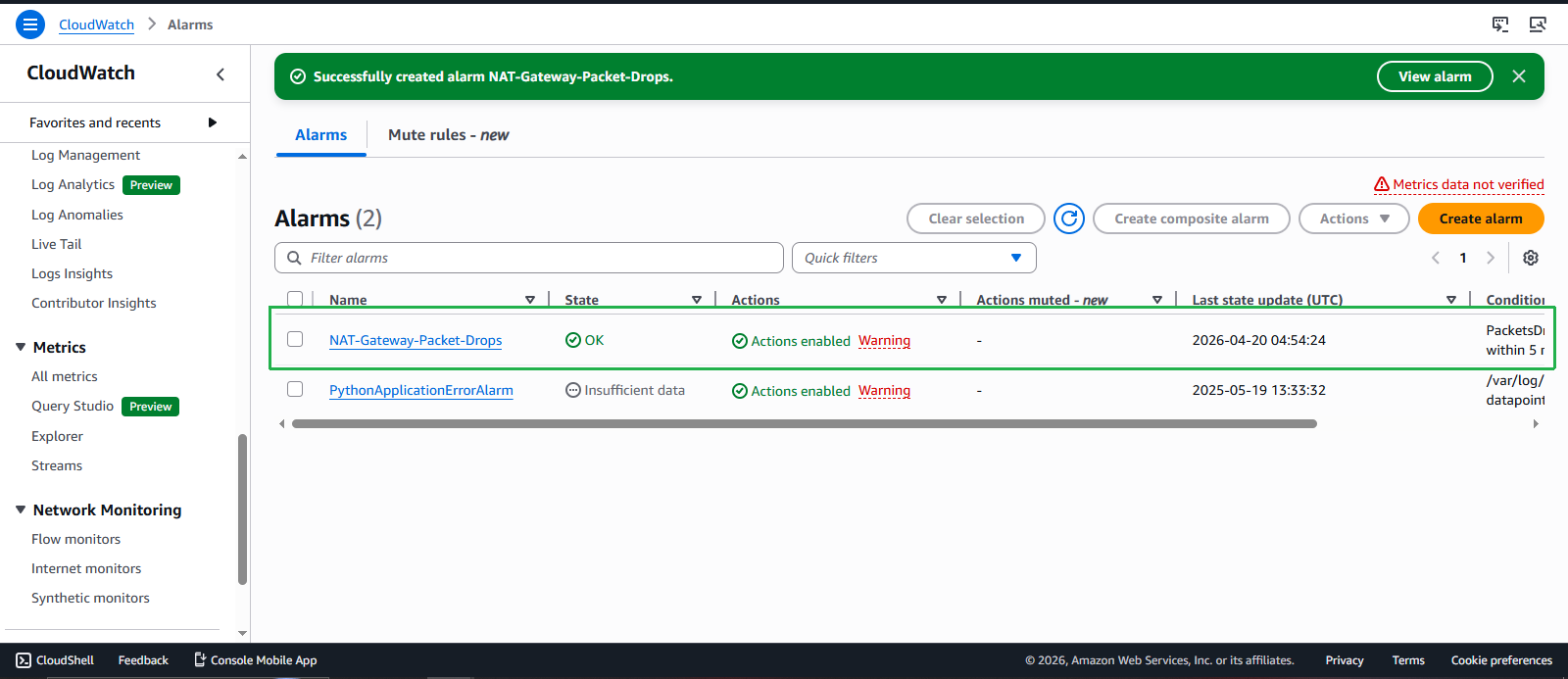
Task: Sort by the Actions column arrow
Action: 942,300
